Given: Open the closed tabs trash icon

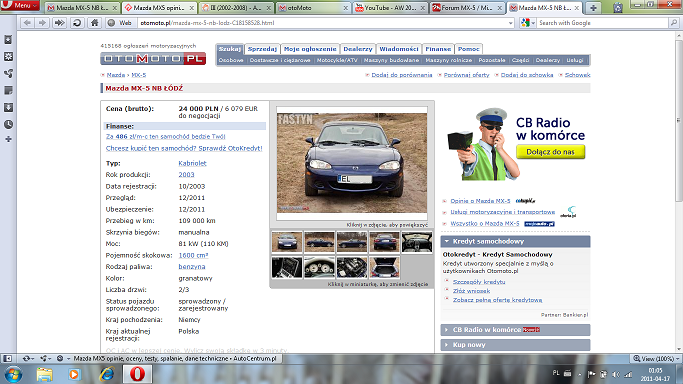Looking at the screenshot, I should pos(618,7).
